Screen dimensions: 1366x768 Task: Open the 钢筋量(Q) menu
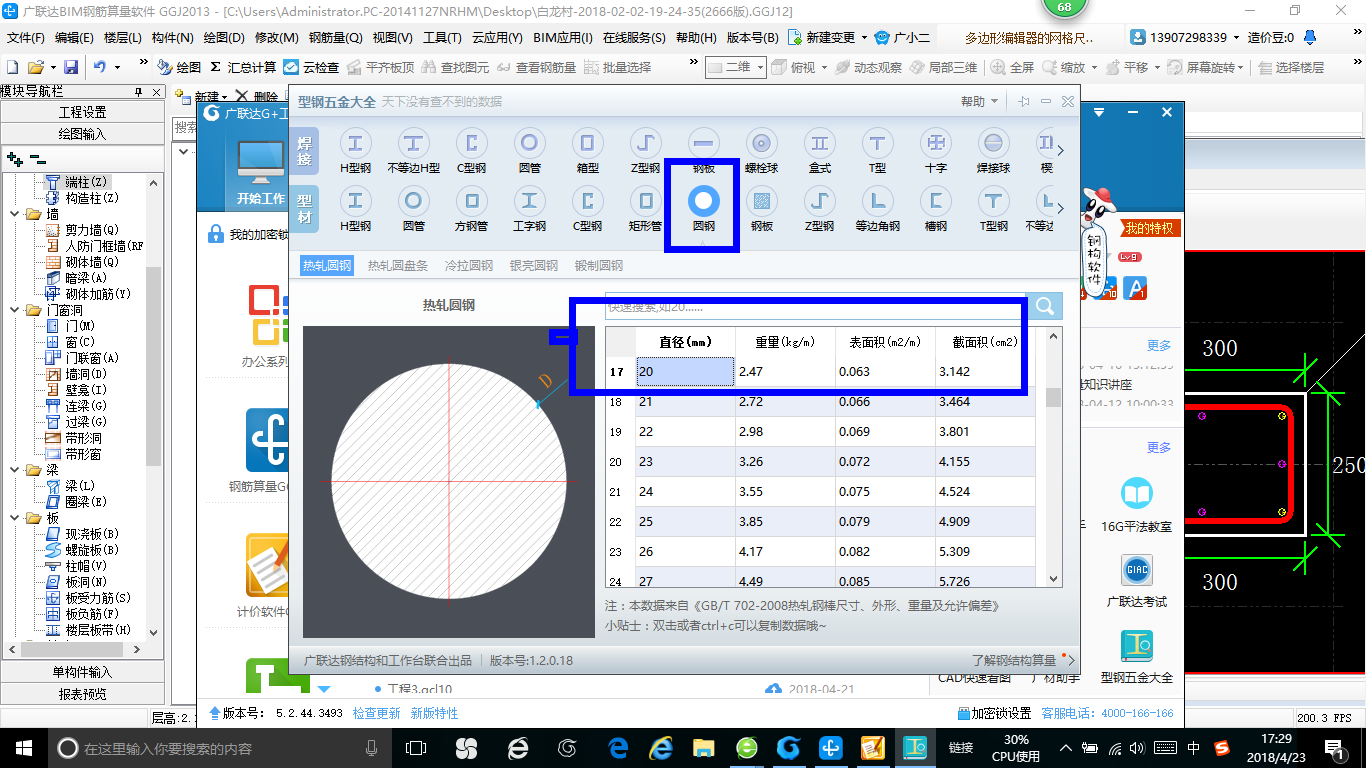(335, 38)
